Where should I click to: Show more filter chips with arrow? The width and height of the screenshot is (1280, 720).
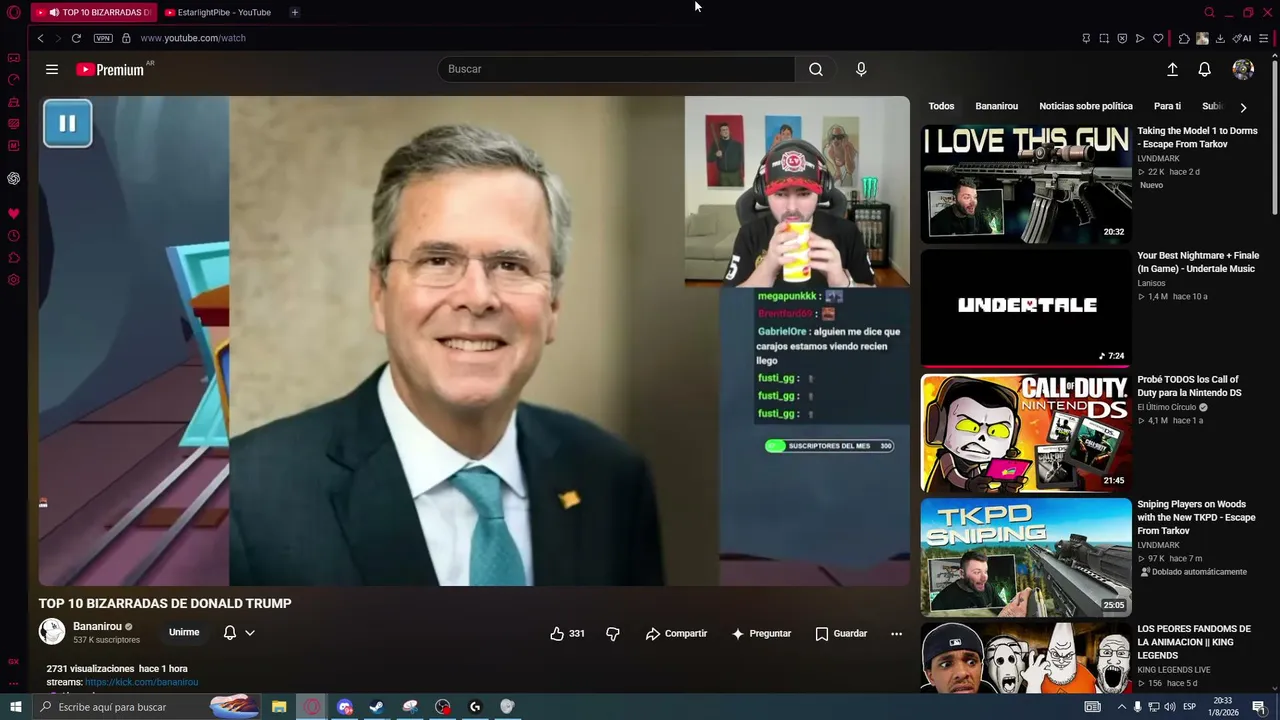1243,107
